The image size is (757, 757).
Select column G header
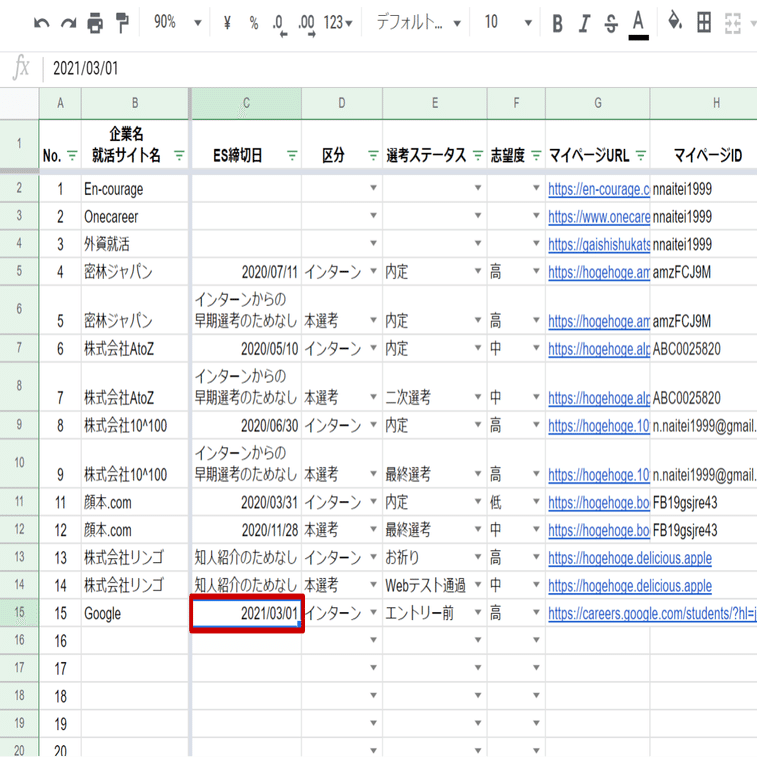598,103
